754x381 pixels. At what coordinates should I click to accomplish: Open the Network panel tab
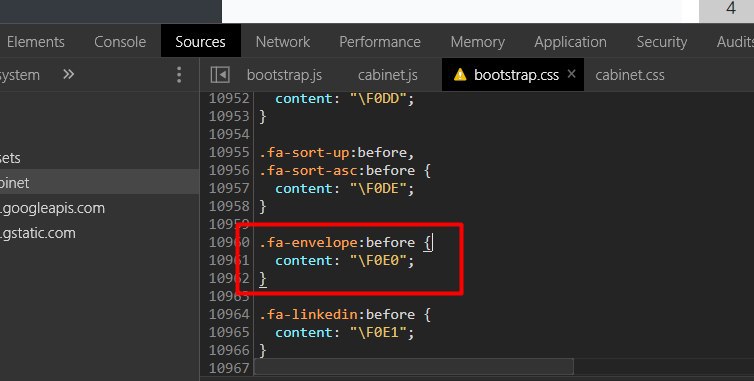click(x=283, y=42)
